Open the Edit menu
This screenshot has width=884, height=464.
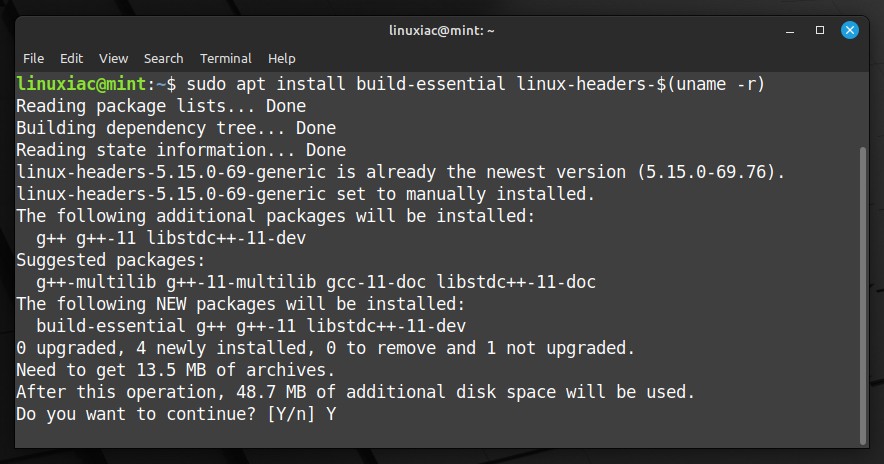pyautogui.click(x=71, y=59)
